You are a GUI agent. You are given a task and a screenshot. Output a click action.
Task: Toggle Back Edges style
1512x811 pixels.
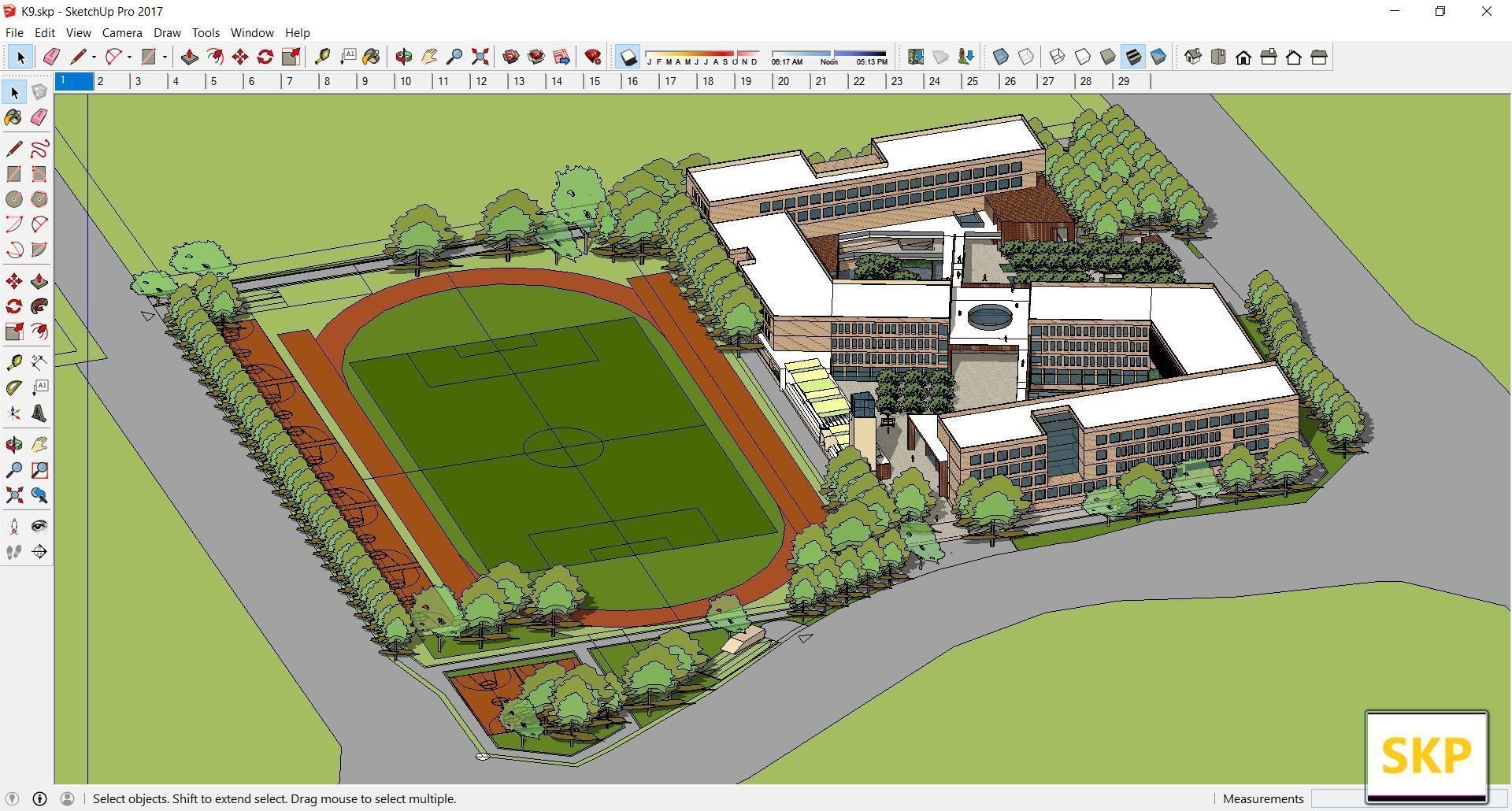[x=1026, y=57]
